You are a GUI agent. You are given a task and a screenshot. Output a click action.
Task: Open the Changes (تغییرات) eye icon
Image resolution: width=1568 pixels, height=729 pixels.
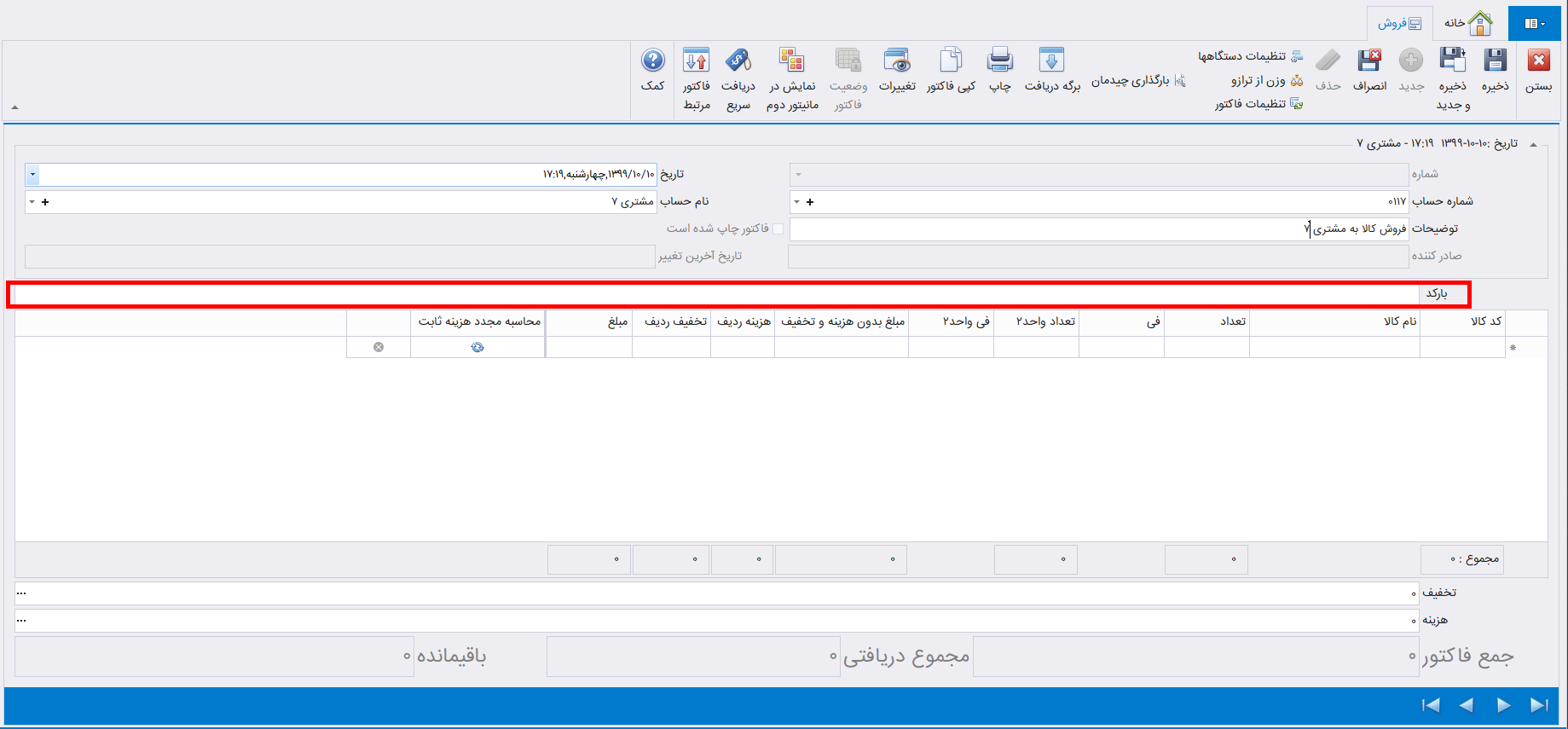(x=897, y=61)
